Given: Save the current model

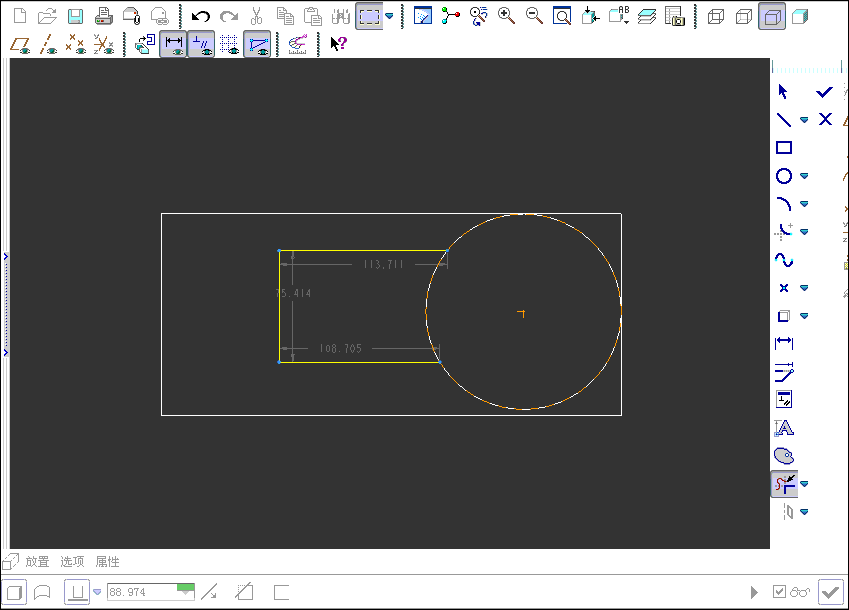Looking at the screenshot, I should pos(75,16).
